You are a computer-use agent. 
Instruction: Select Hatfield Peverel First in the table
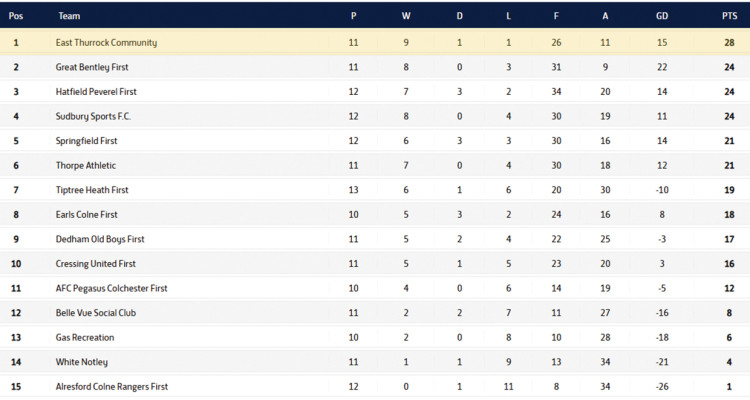coord(96,91)
